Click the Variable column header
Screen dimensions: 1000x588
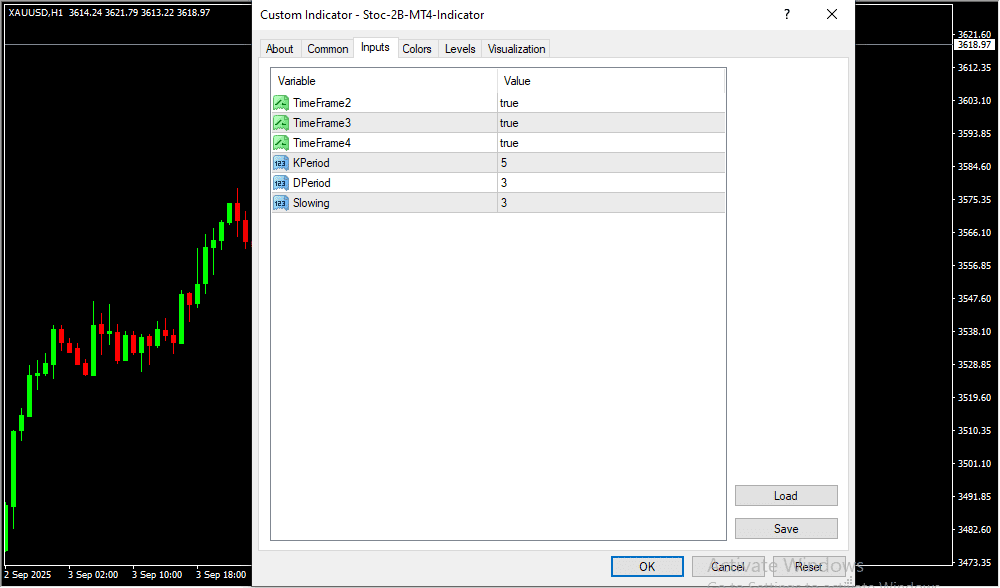pos(384,81)
